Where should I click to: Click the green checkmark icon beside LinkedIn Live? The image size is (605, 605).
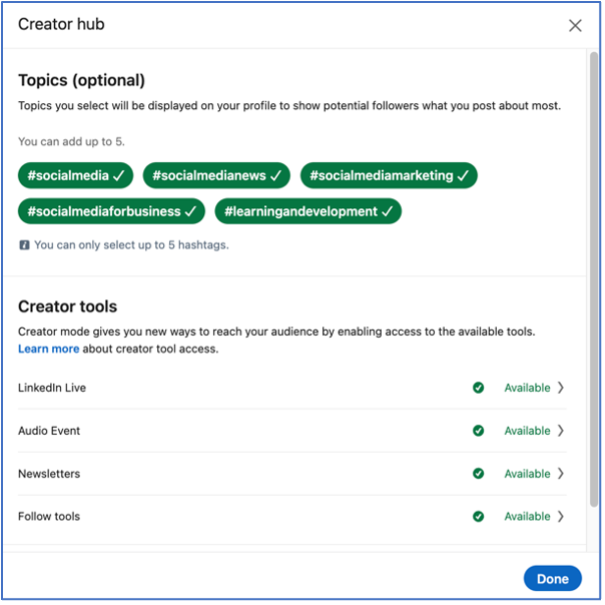(x=478, y=387)
